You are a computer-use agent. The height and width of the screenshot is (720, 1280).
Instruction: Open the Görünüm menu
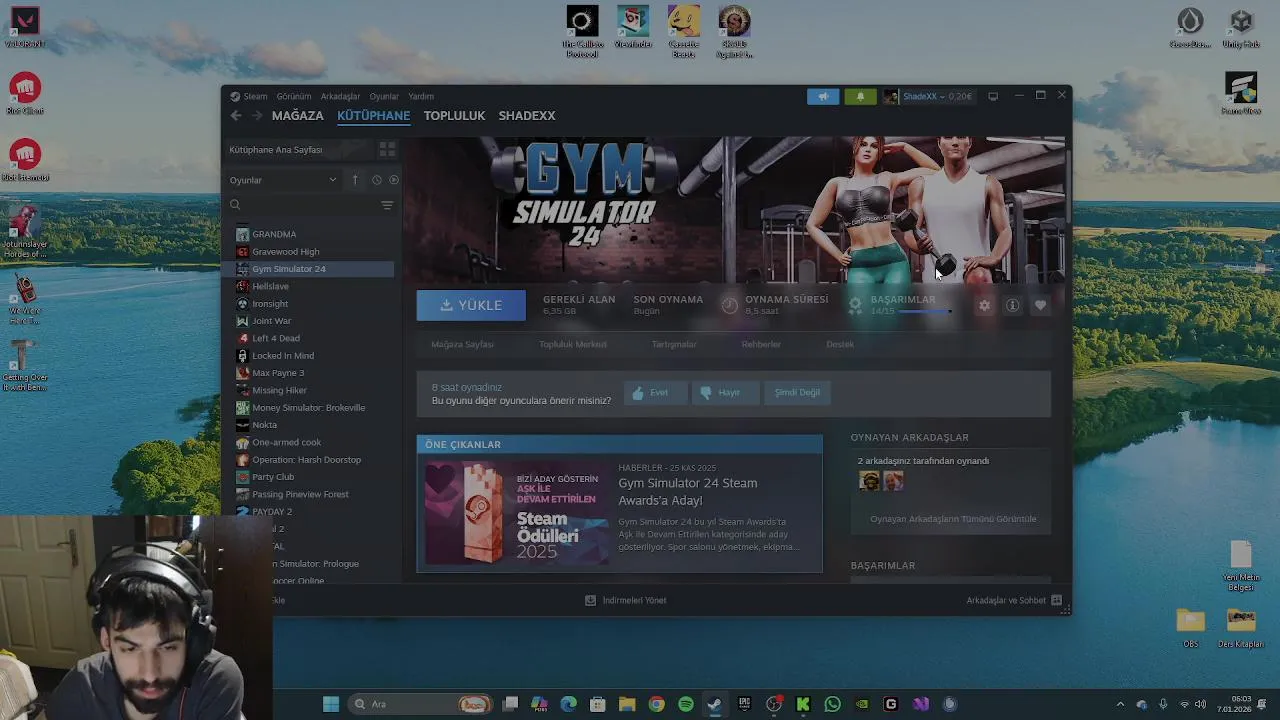pyautogui.click(x=294, y=97)
